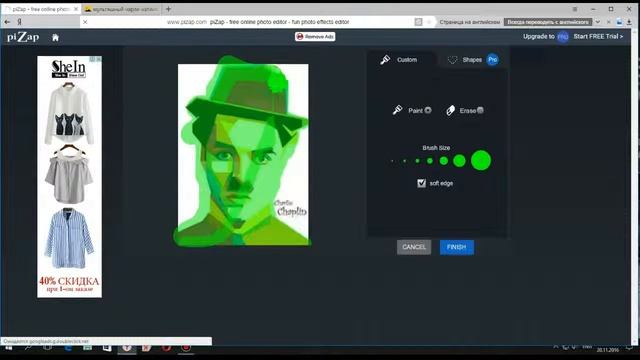Click the Custom brush icon
The width and height of the screenshot is (640, 360).
pos(385,60)
